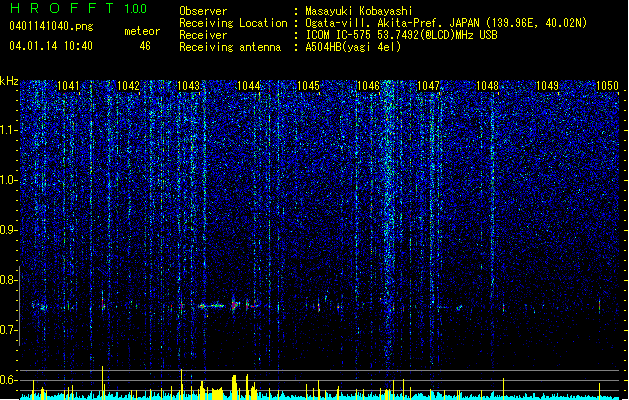The image size is (629, 400).
Task: Click the yellow power peak block below 1043
Action: [x=217, y=393]
